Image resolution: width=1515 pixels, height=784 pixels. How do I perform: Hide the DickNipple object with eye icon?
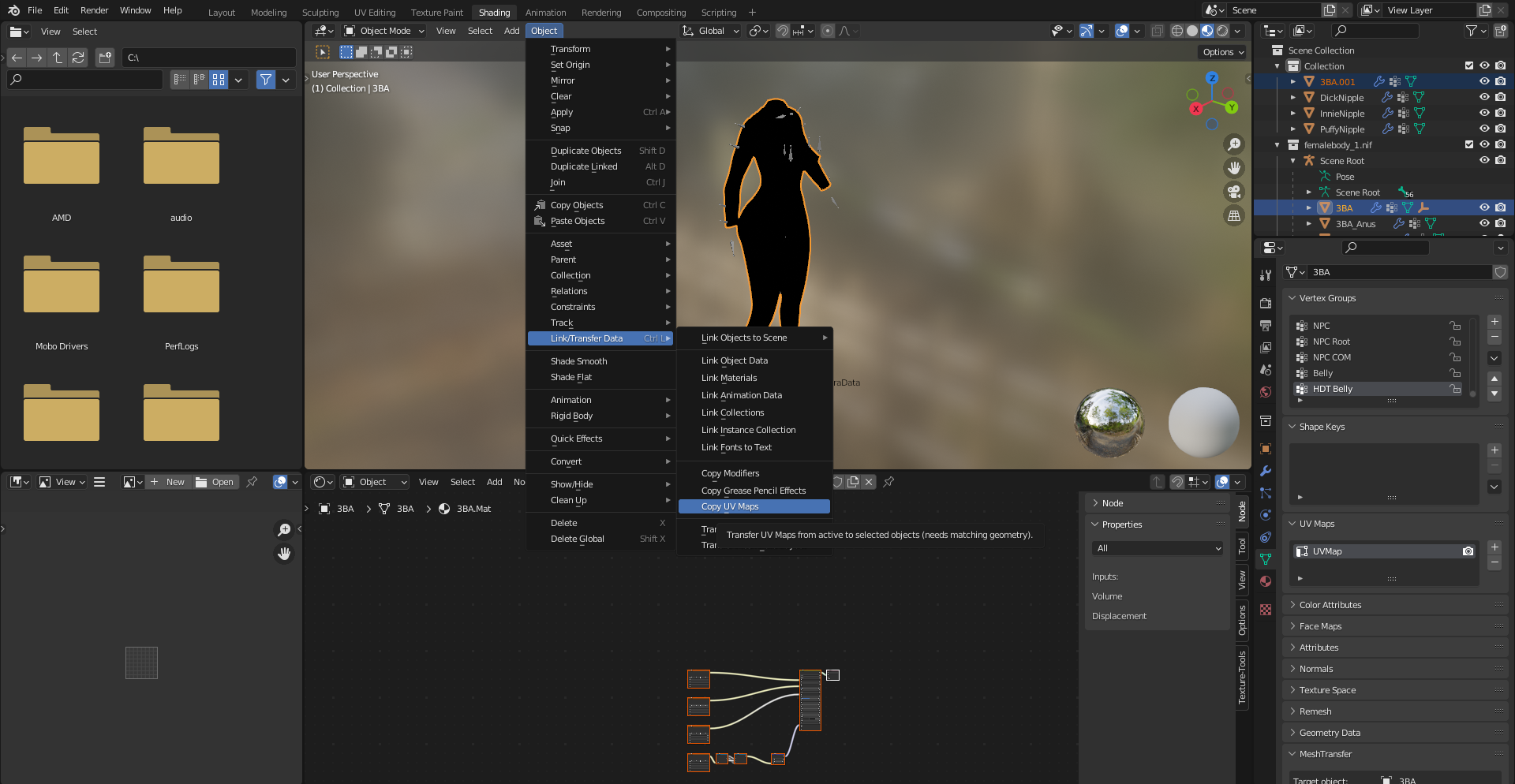click(1484, 97)
